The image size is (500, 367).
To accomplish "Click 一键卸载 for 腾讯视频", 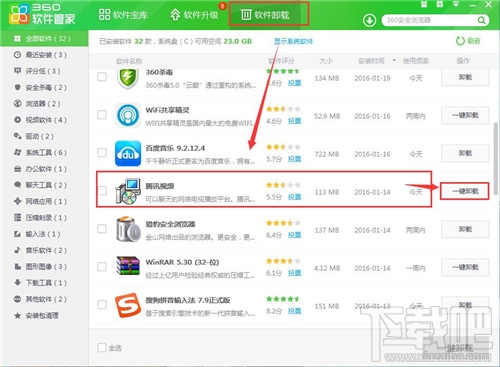I will pos(465,191).
